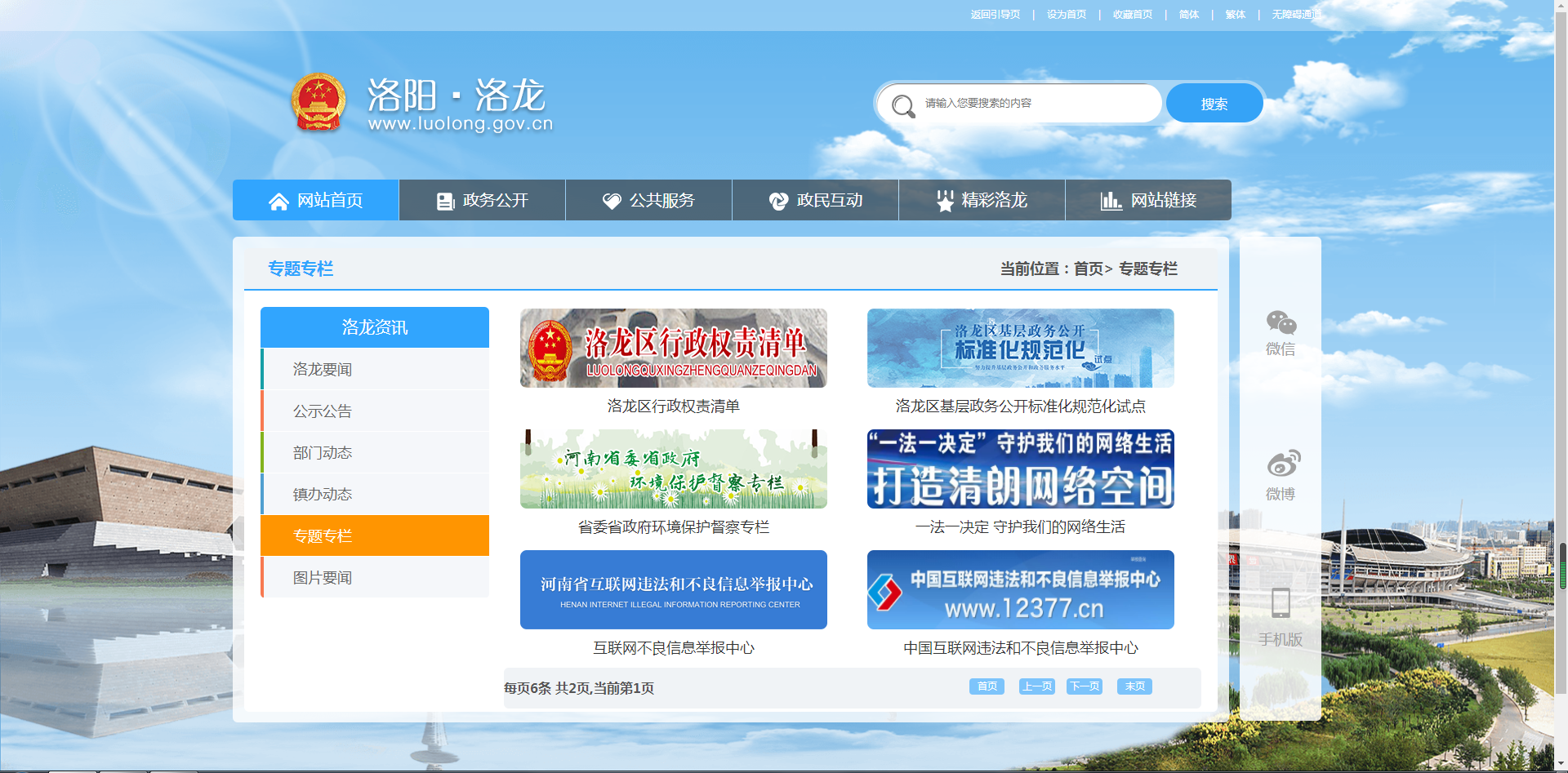Focus the search input field

(x=1021, y=103)
